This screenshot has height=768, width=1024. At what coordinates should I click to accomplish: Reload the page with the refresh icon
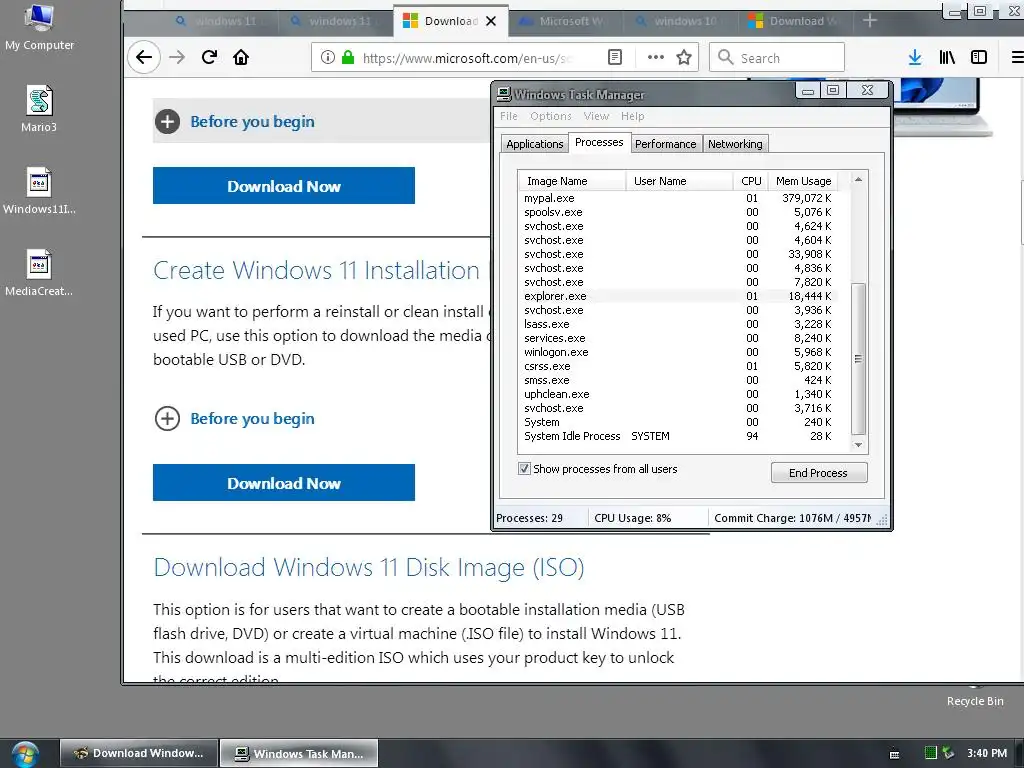point(209,57)
